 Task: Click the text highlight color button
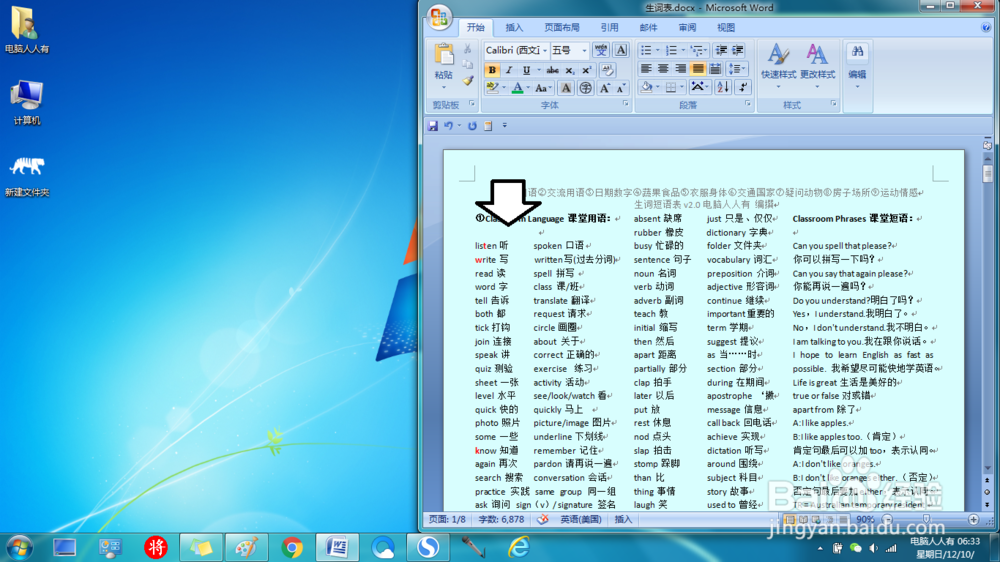point(492,88)
